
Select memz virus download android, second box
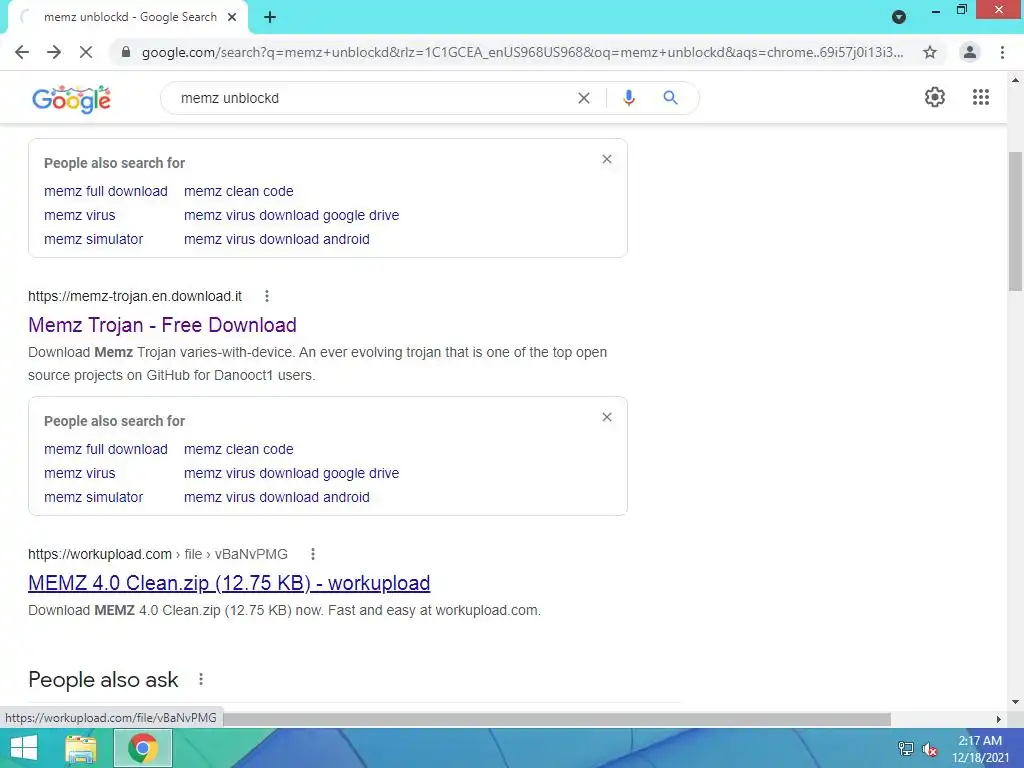[277, 498]
